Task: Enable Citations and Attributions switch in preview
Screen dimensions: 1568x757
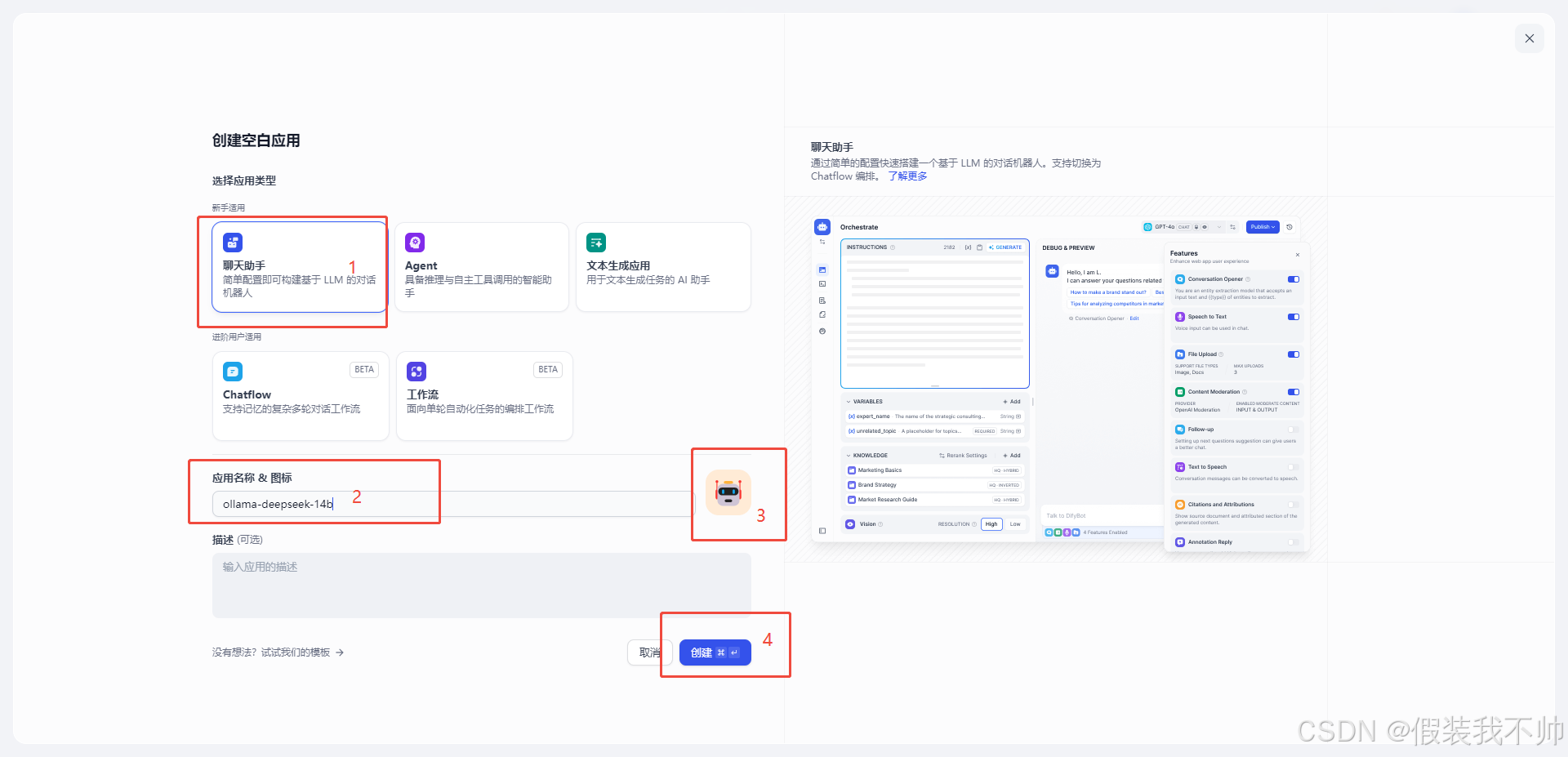Action: pos(1294,505)
